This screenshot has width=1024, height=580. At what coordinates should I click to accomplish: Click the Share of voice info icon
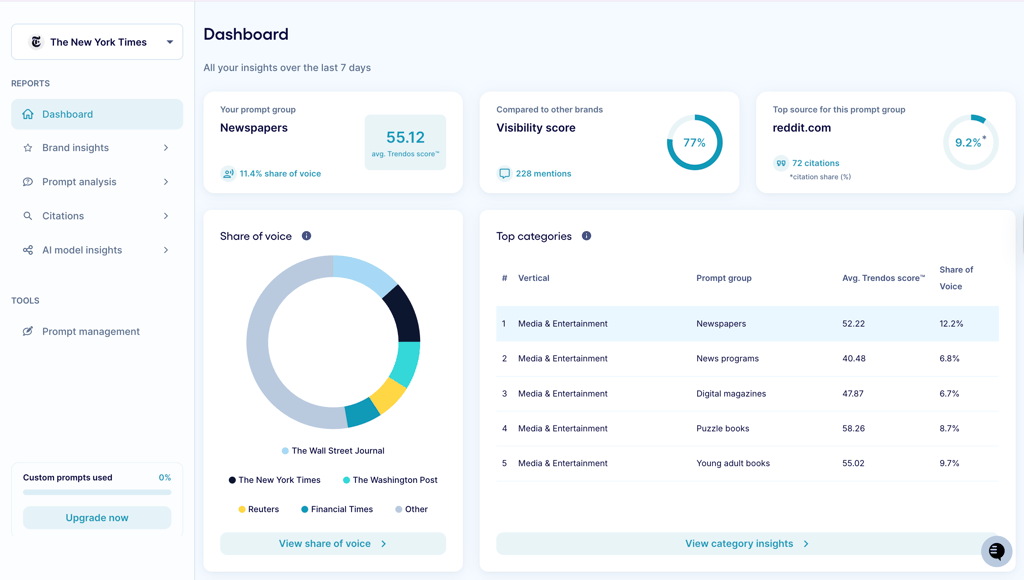coord(306,236)
